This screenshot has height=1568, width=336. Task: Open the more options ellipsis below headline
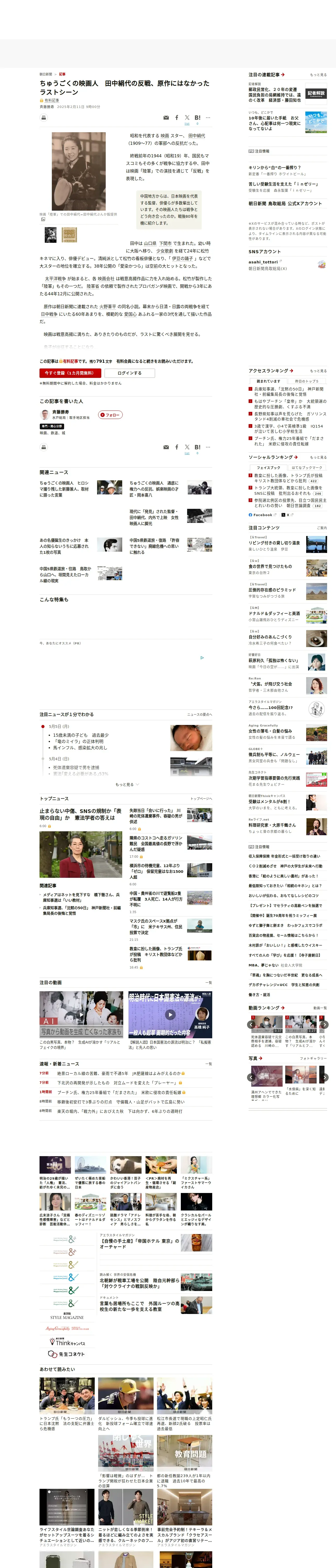tap(208, 118)
